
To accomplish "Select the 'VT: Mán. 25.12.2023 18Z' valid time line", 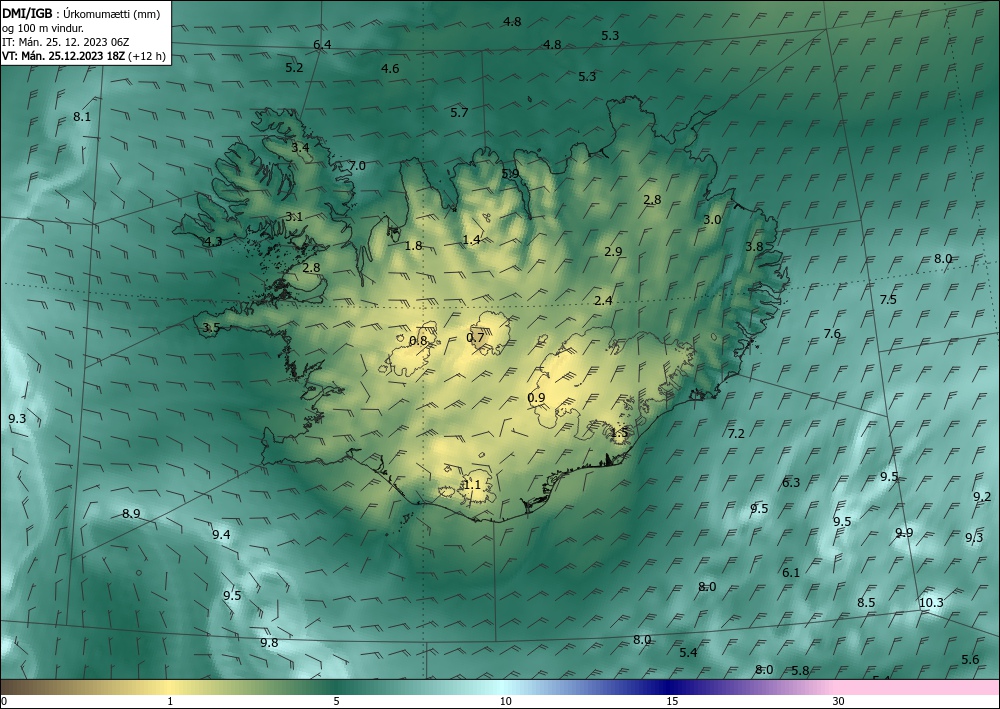I will click(64, 56).
